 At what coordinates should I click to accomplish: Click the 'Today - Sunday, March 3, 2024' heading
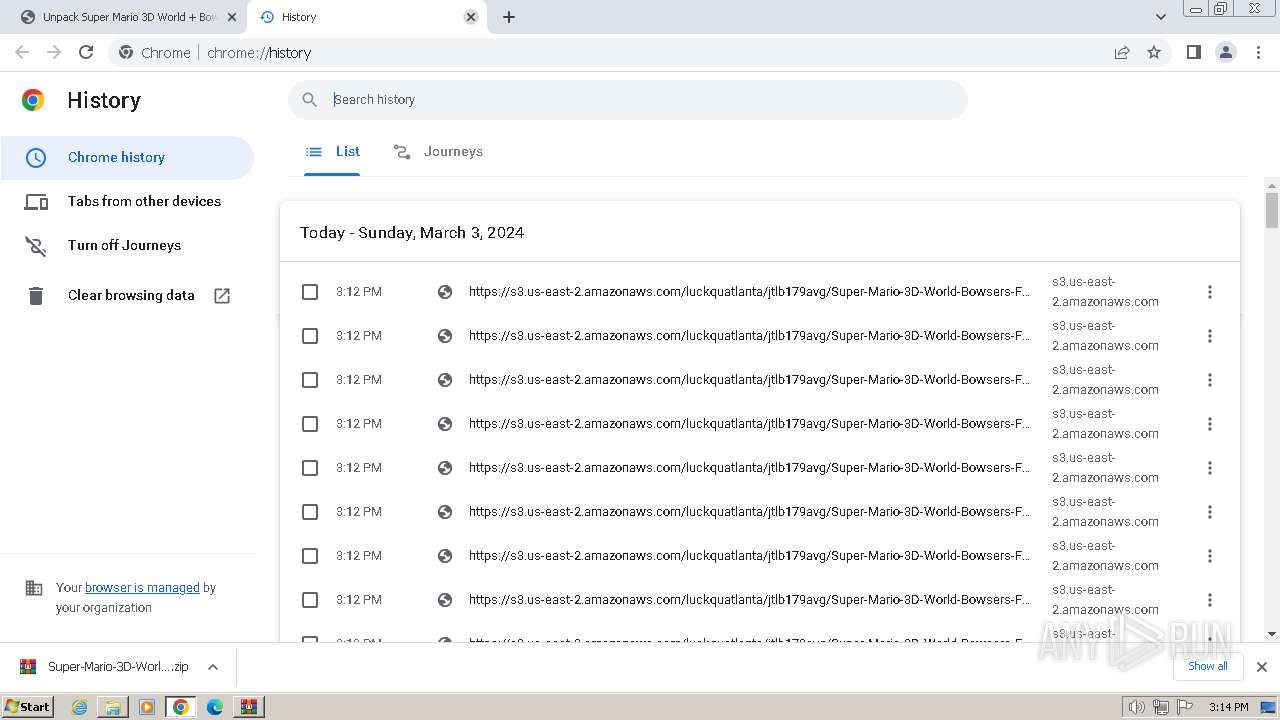[412, 232]
